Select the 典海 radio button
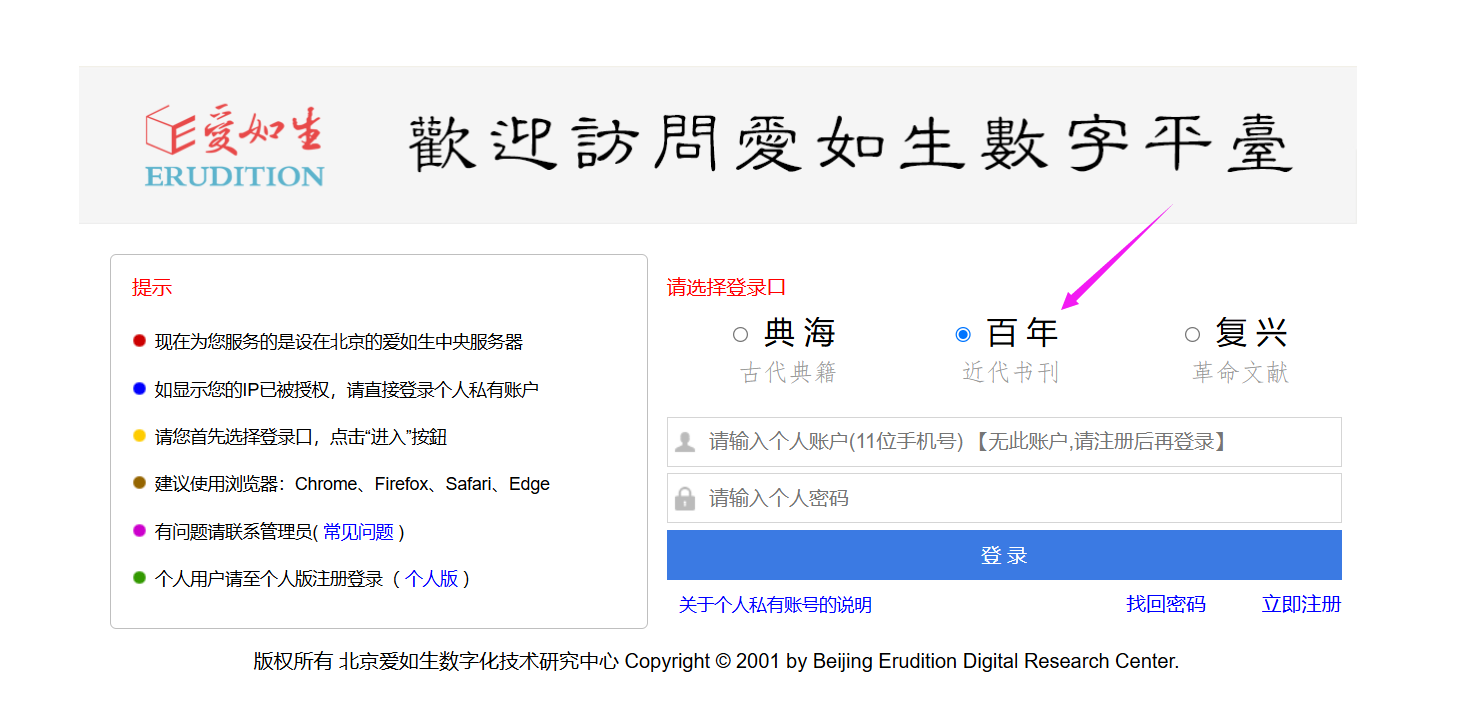Image resolution: width=1464 pixels, height=724 pixels. pos(740,334)
